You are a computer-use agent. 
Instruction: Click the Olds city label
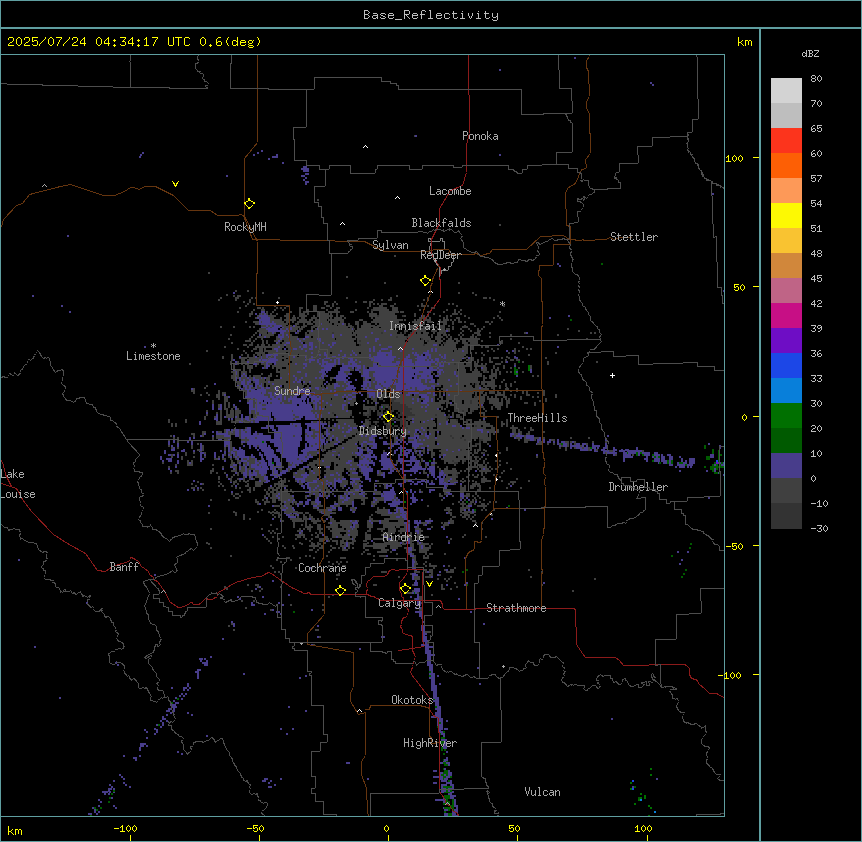pyautogui.click(x=388, y=394)
